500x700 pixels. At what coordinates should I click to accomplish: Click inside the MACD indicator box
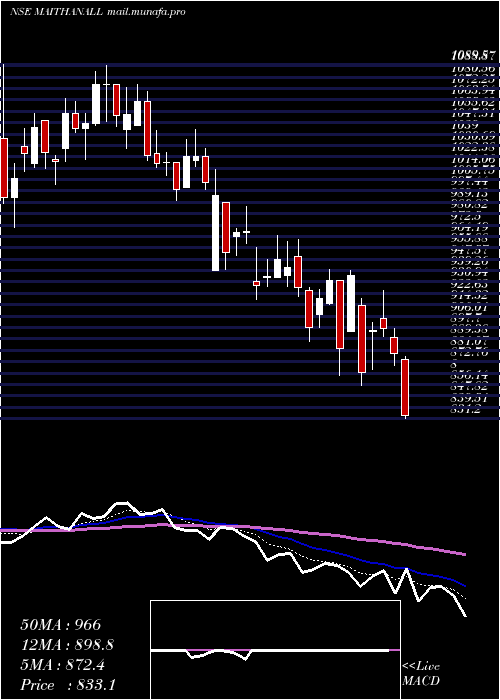(x=275, y=650)
